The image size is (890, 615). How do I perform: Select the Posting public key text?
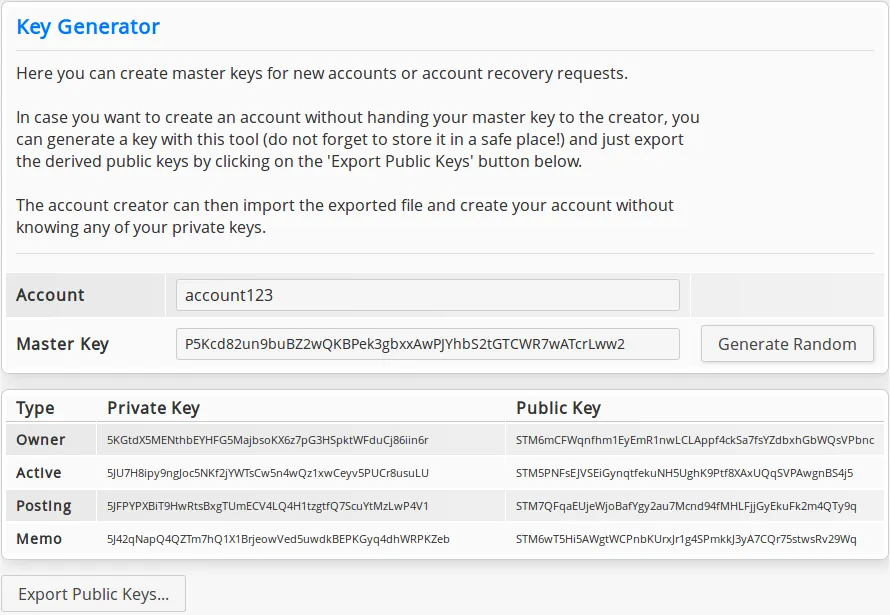tap(686, 506)
